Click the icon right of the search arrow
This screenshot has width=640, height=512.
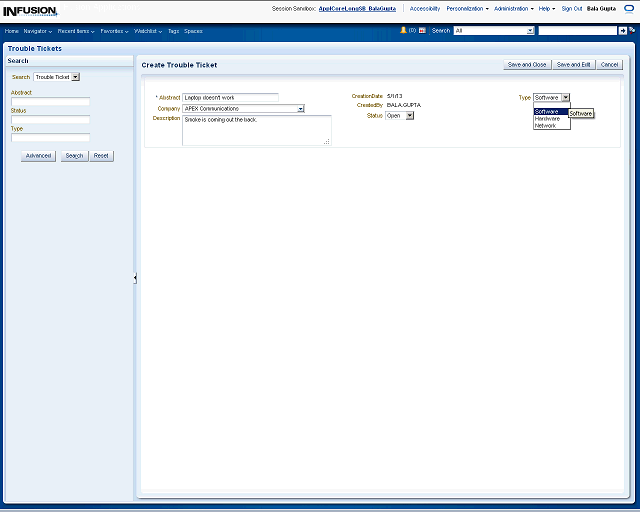632,31
